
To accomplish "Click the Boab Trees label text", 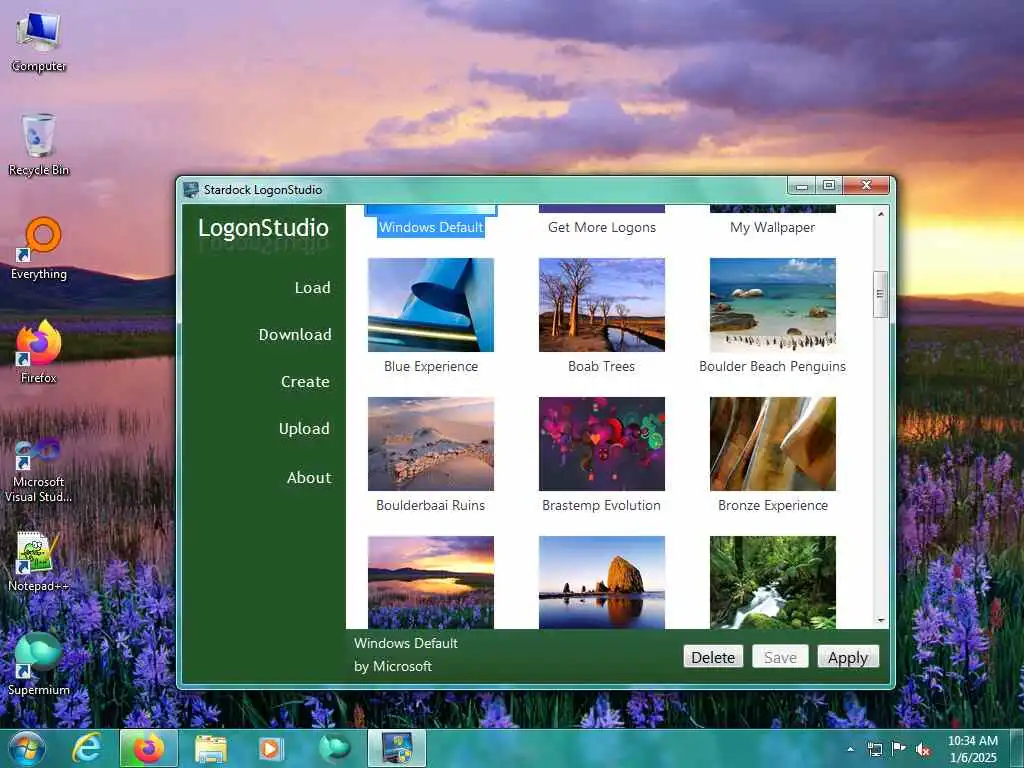I will pyautogui.click(x=601, y=366).
